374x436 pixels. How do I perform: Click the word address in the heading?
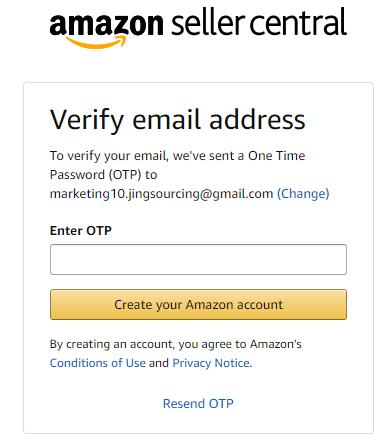click(257, 120)
